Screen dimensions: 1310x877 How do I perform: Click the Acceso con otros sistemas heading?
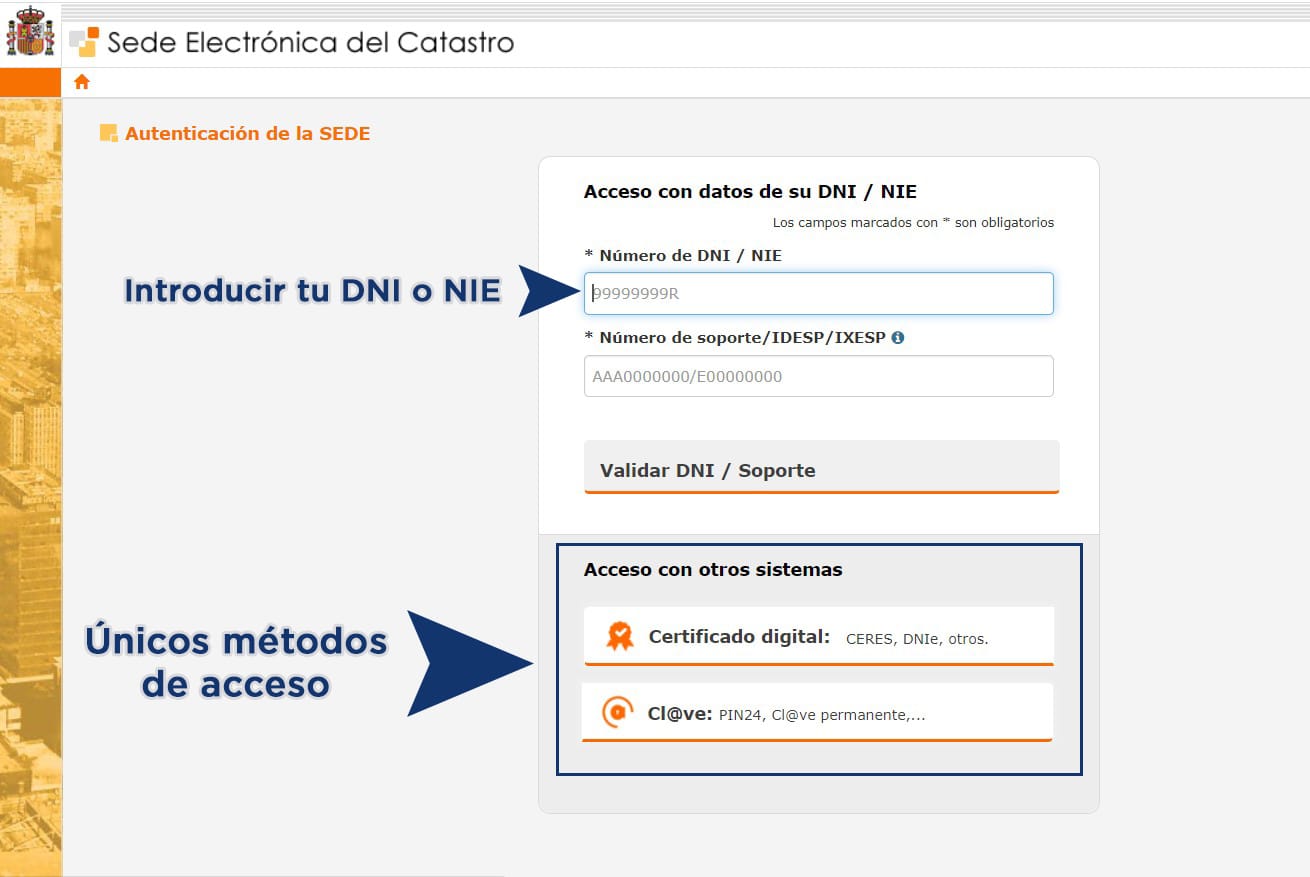tap(713, 570)
